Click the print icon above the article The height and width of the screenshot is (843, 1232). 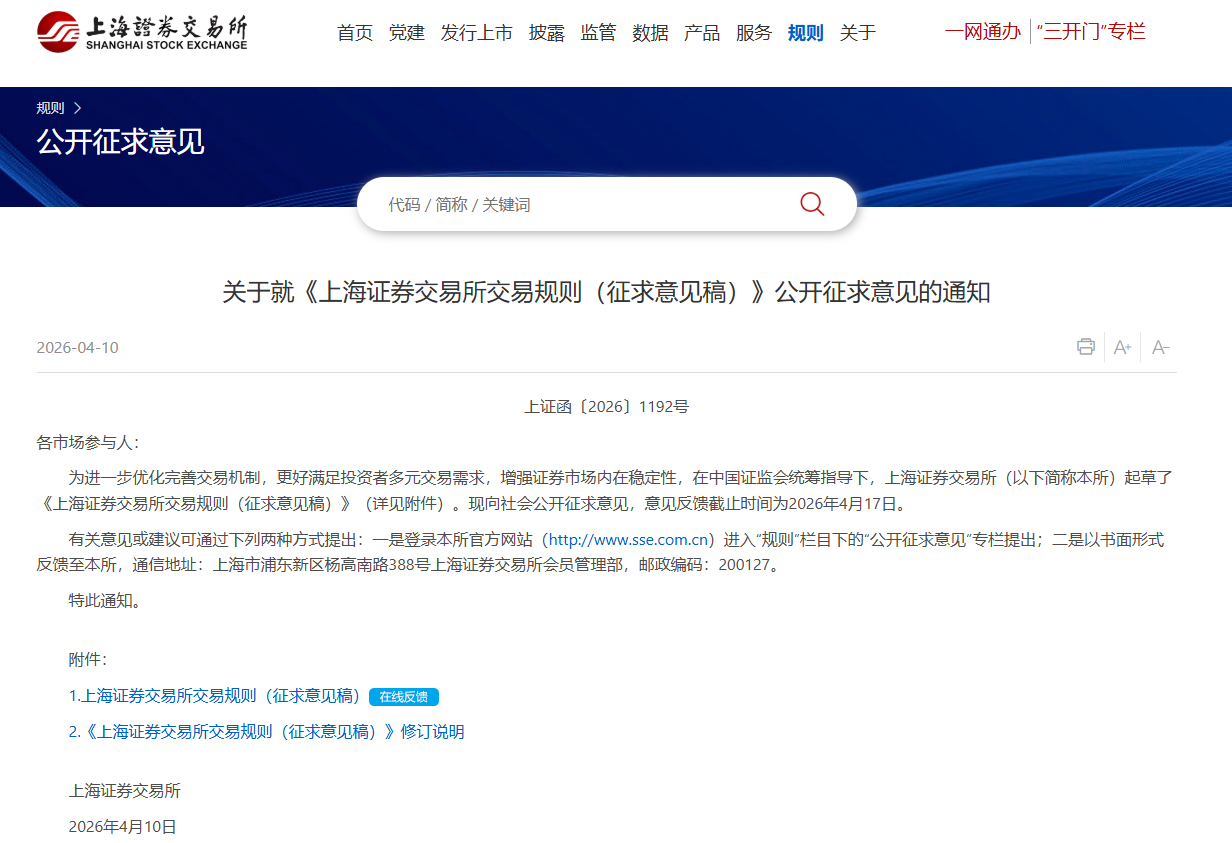click(x=1084, y=346)
